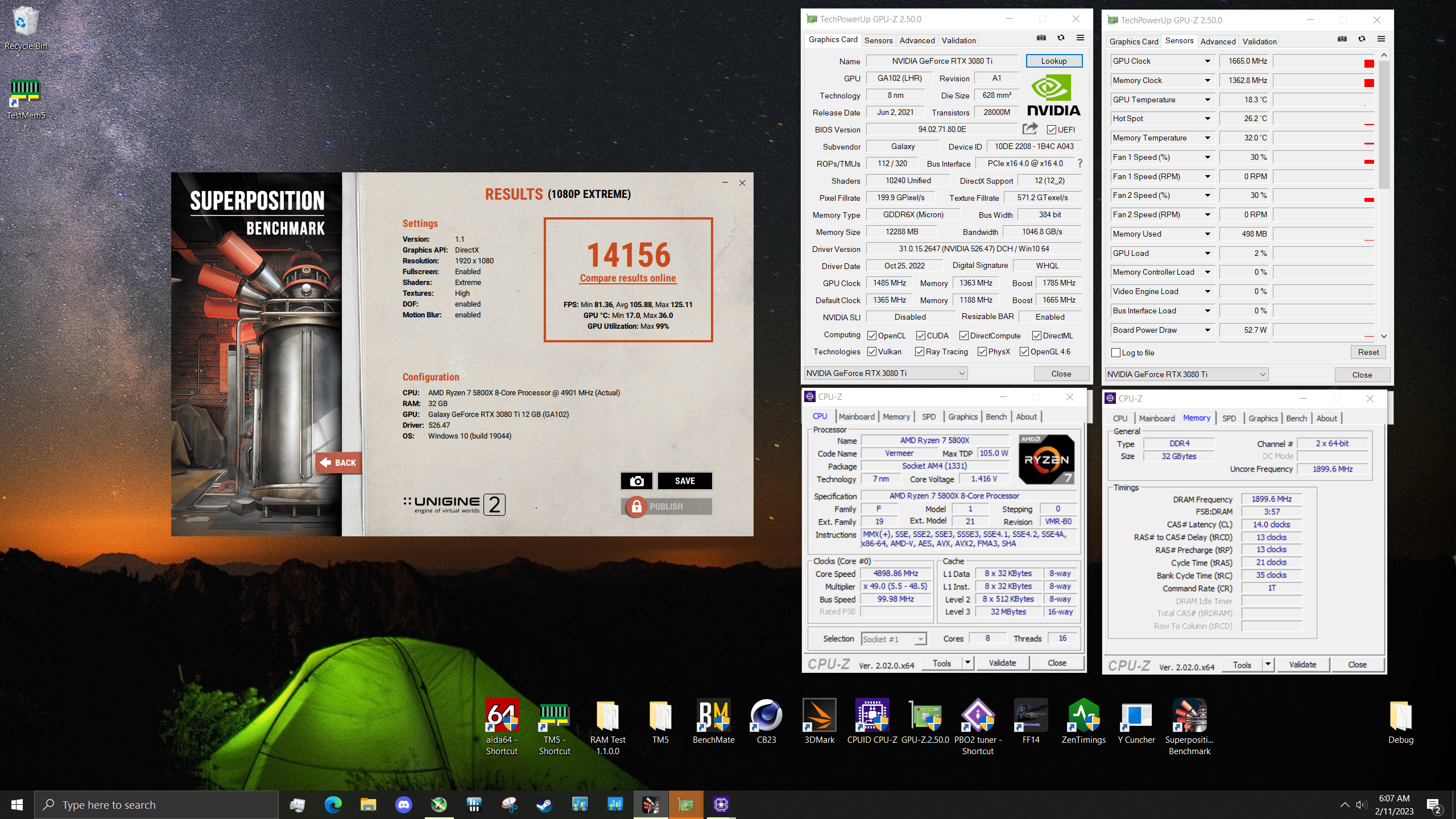Image resolution: width=1456 pixels, height=819 pixels.
Task: Expand Memory Clock sensor dropdown
Action: pyautogui.click(x=1207, y=80)
